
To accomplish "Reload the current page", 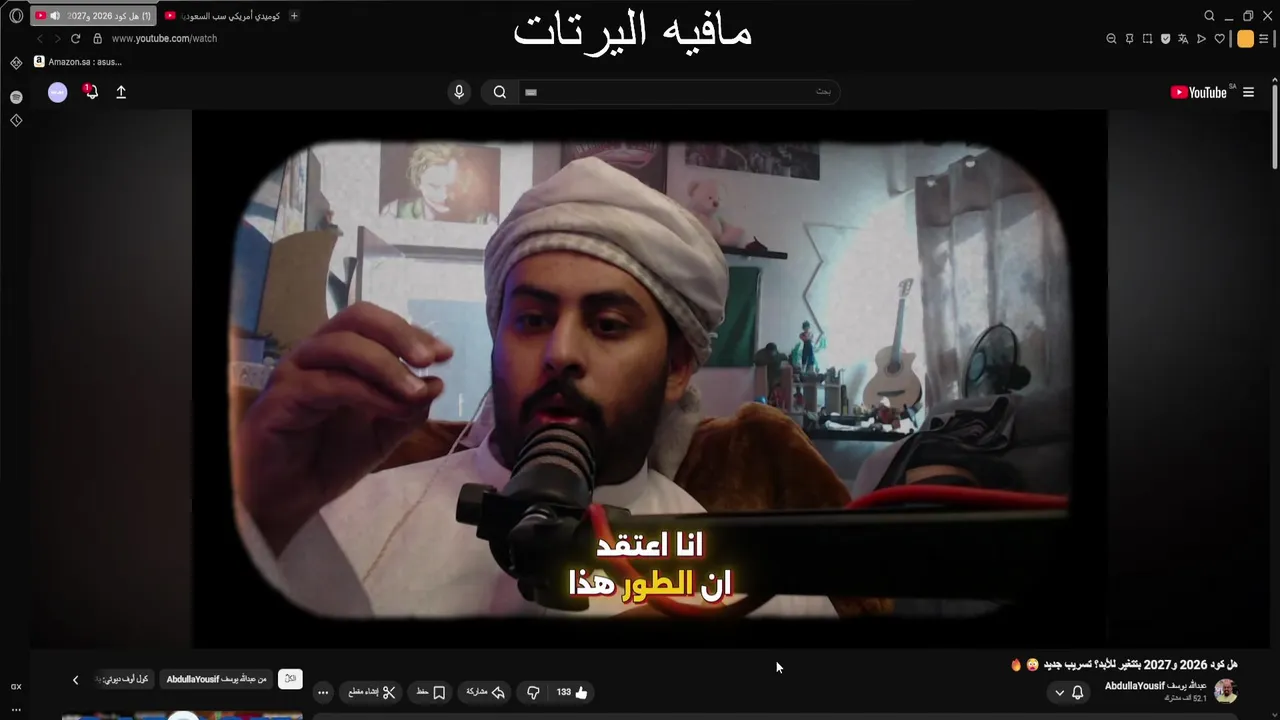I will pyautogui.click(x=75, y=38).
